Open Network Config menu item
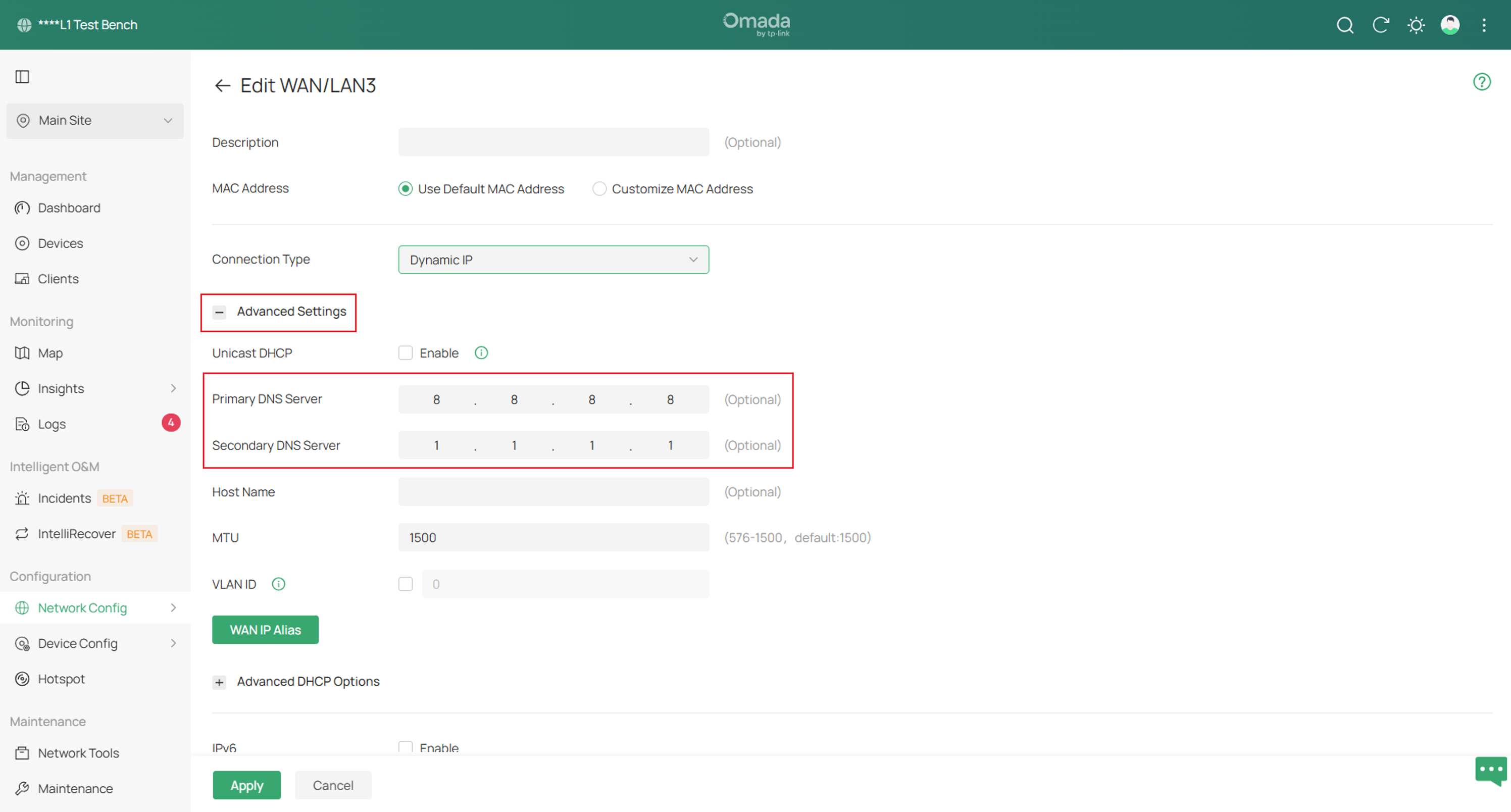The width and height of the screenshot is (1511, 812). [x=95, y=608]
